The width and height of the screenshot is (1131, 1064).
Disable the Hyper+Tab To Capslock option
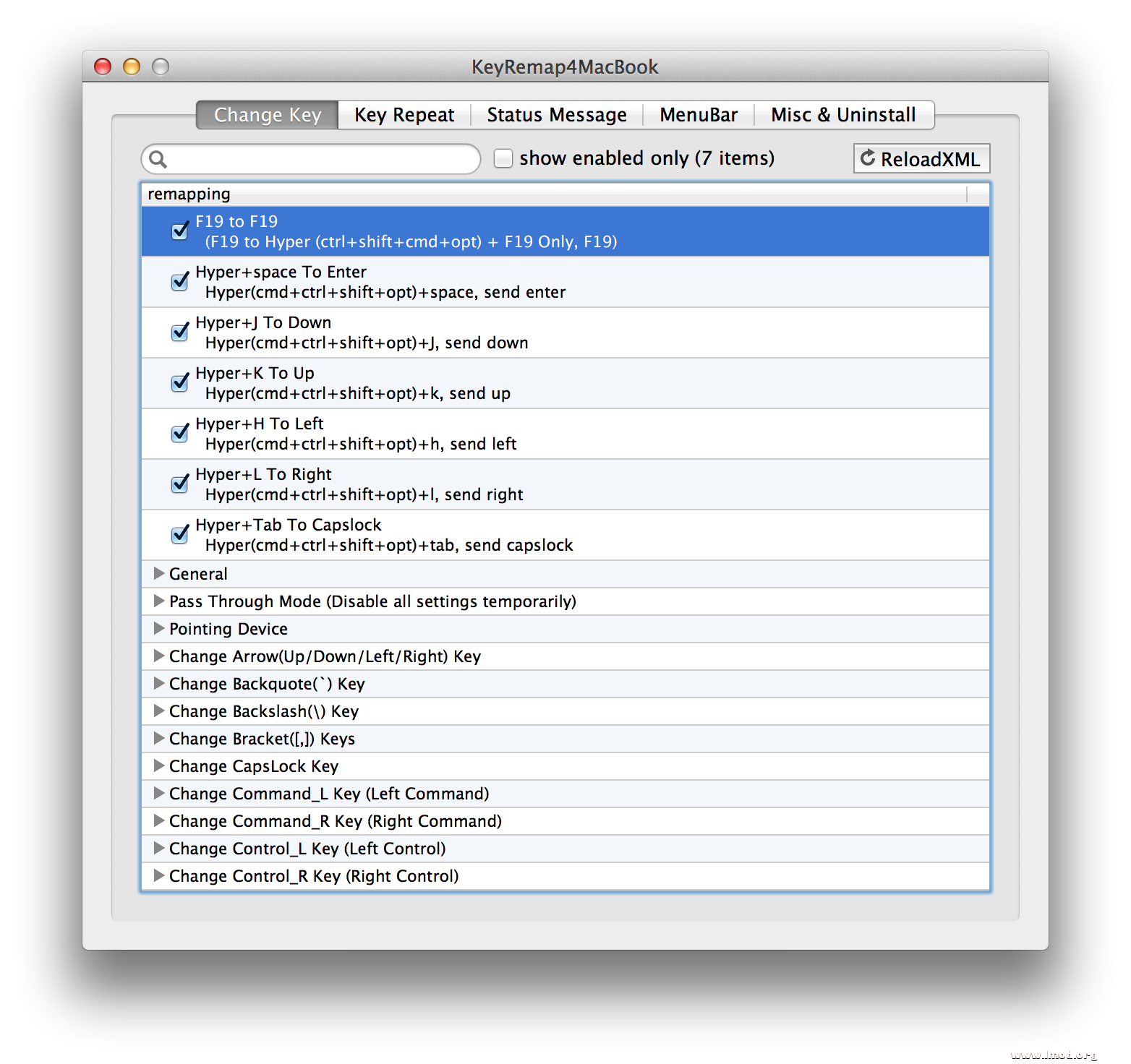(x=180, y=535)
